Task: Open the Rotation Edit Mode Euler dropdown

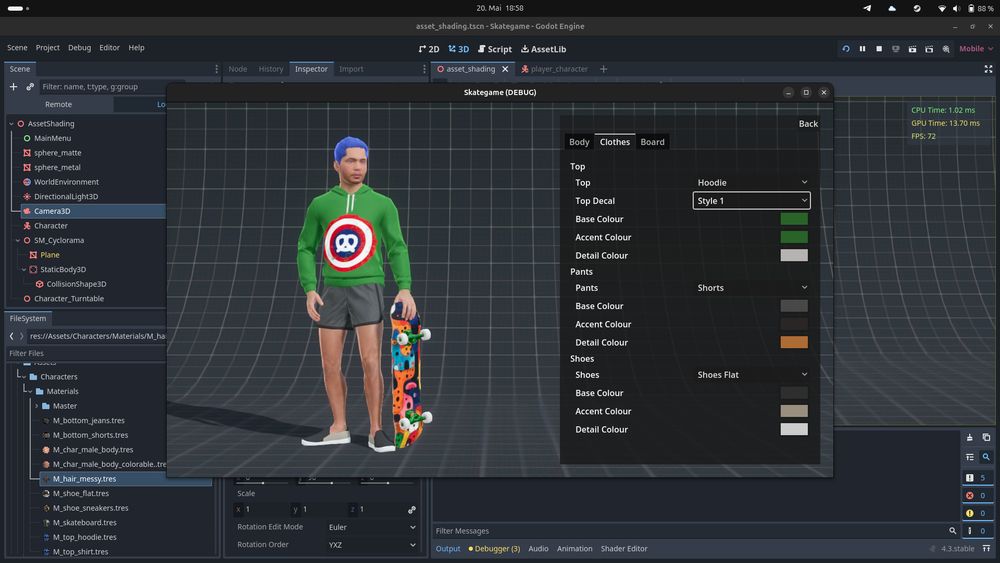Action: coord(371,527)
